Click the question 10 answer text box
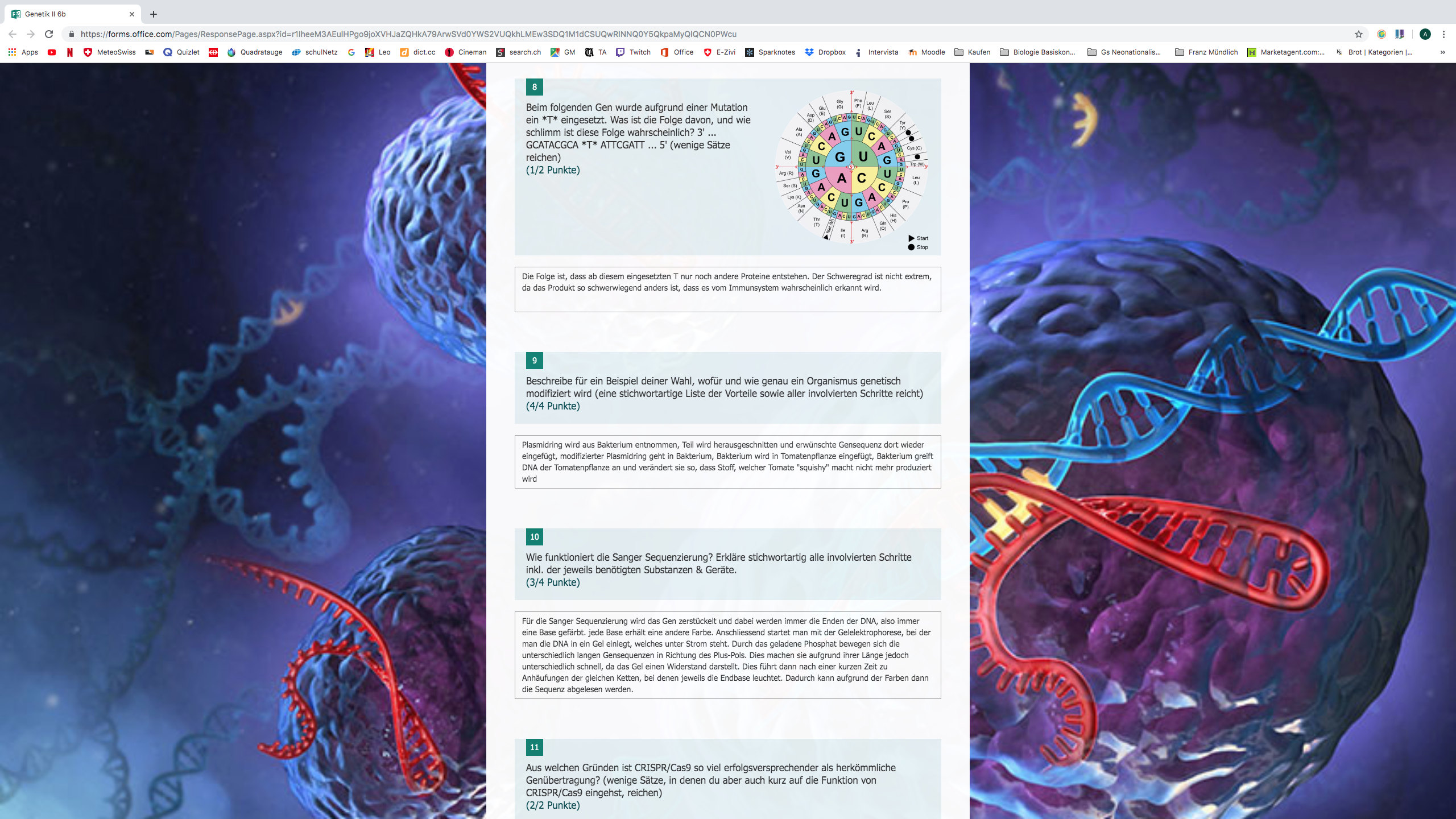The image size is (1456, 819). (727, 655)
